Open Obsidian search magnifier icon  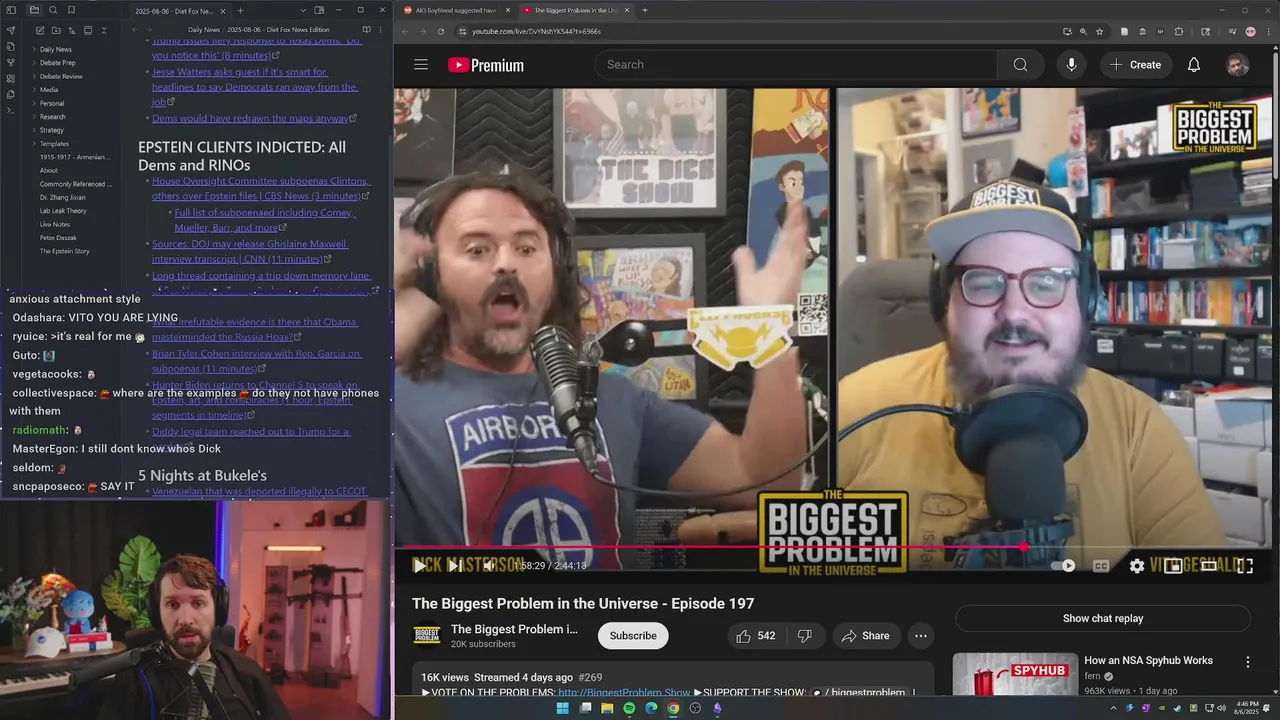[x=53, y=10]
